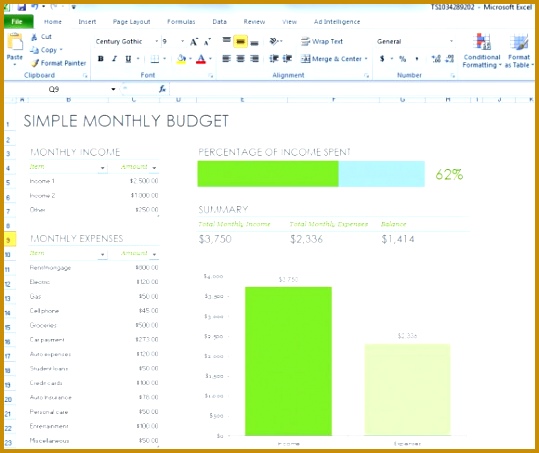
Task: Select the 62% income spent progress bar
Action: [x=311, y=174]
